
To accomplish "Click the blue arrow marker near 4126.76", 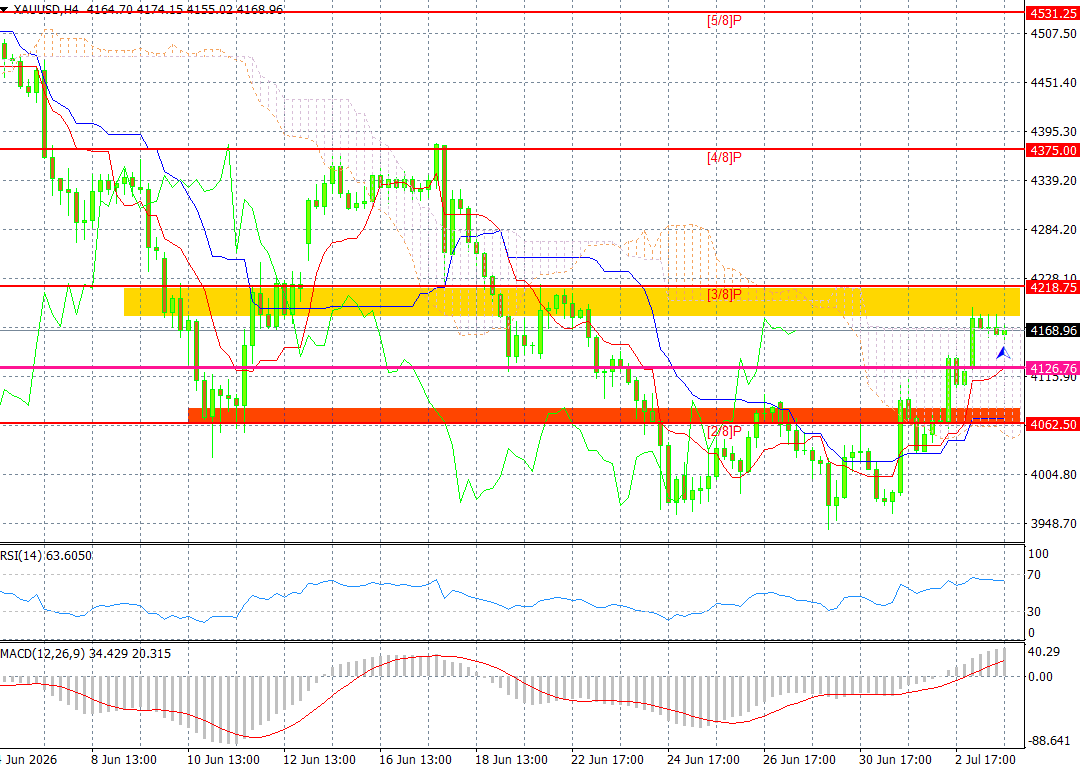I will (1004, 353).
